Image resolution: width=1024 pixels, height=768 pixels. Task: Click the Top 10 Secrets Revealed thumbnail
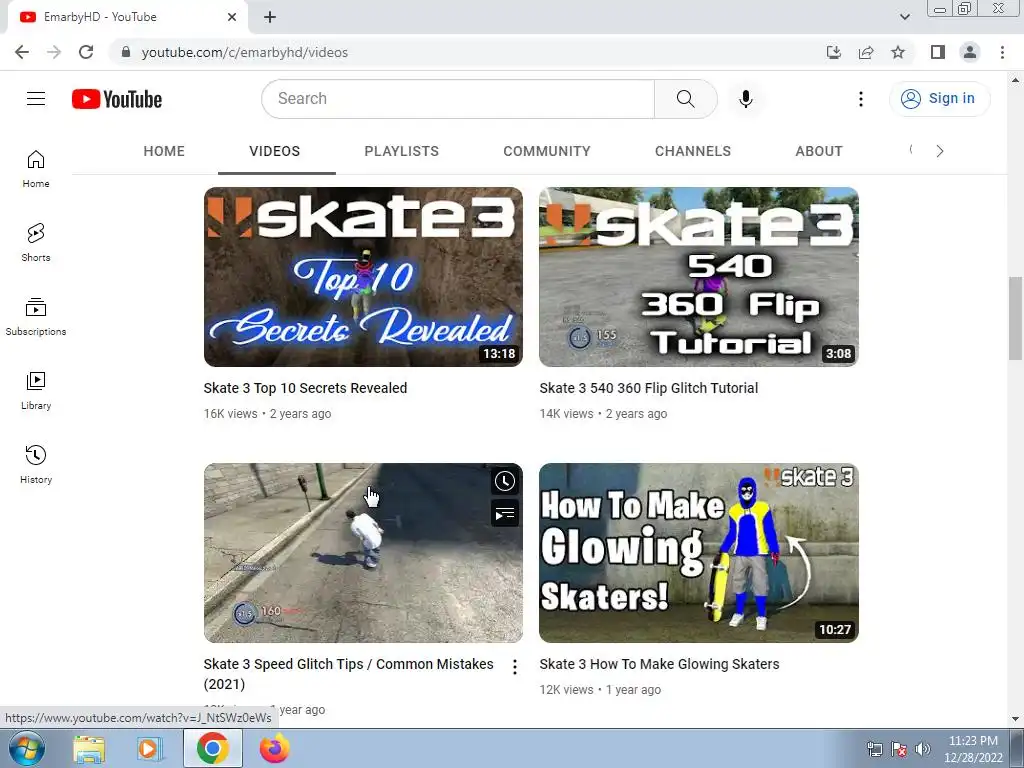(363, 277)
